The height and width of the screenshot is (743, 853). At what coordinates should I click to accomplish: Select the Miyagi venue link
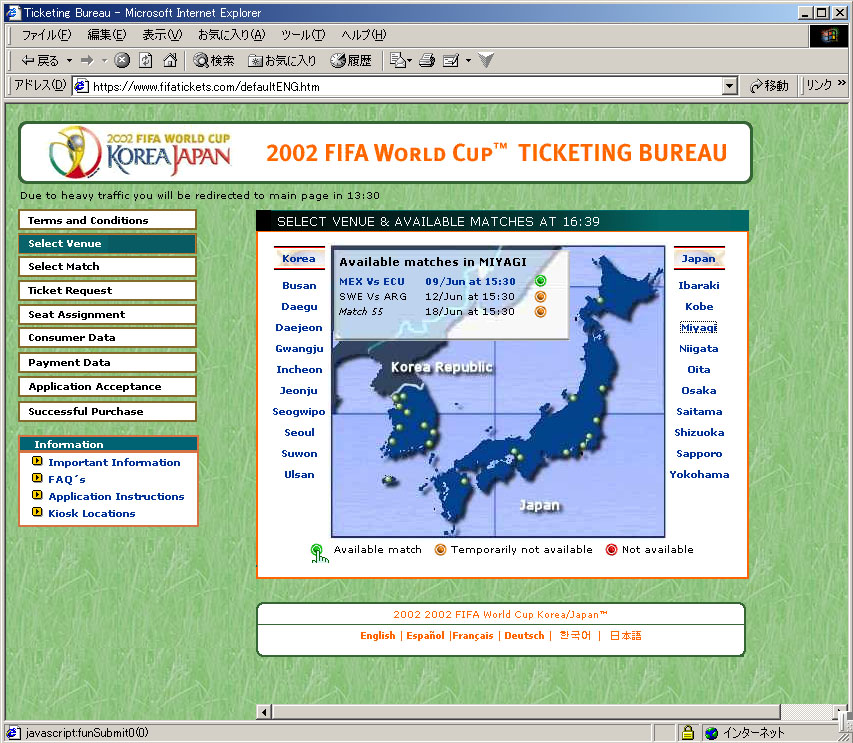pyautogui.click(x=699, y=327)
